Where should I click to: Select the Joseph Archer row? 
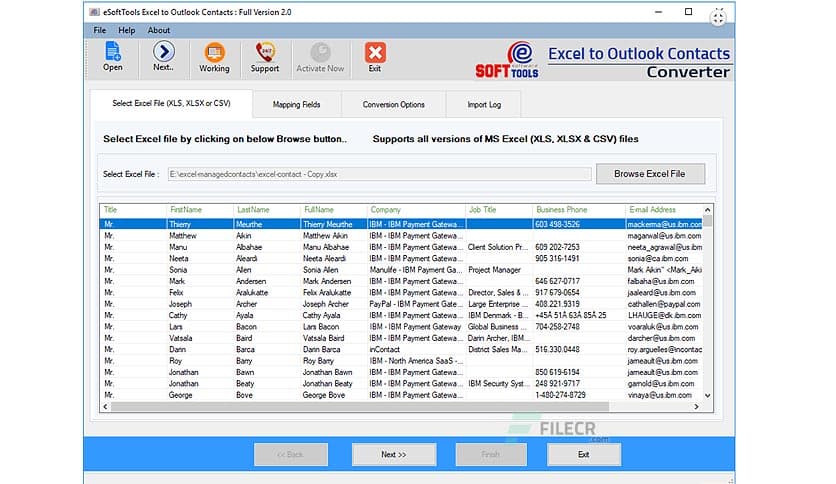coord(401,304)
